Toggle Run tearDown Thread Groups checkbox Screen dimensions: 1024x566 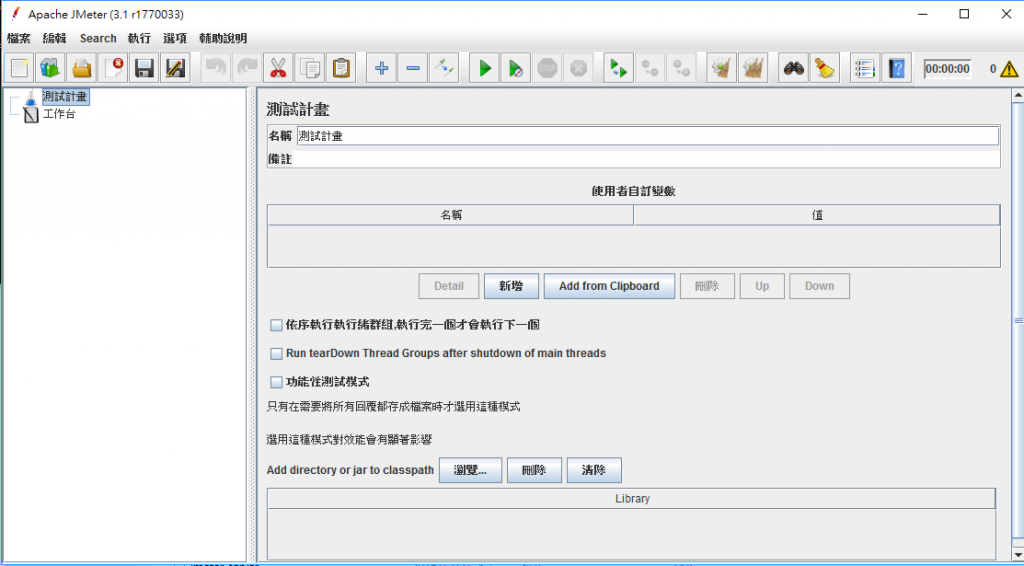[276, 353]
